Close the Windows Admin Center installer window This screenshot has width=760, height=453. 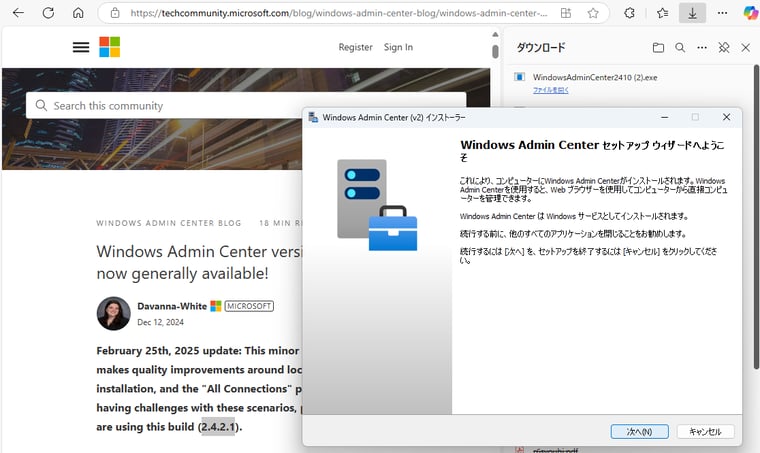726,117
